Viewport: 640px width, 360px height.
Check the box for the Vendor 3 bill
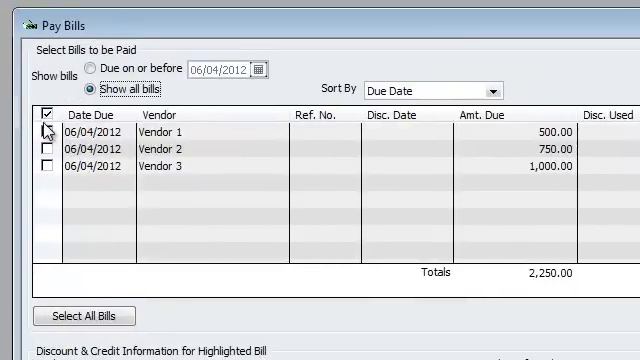click(x=47, y=166)
